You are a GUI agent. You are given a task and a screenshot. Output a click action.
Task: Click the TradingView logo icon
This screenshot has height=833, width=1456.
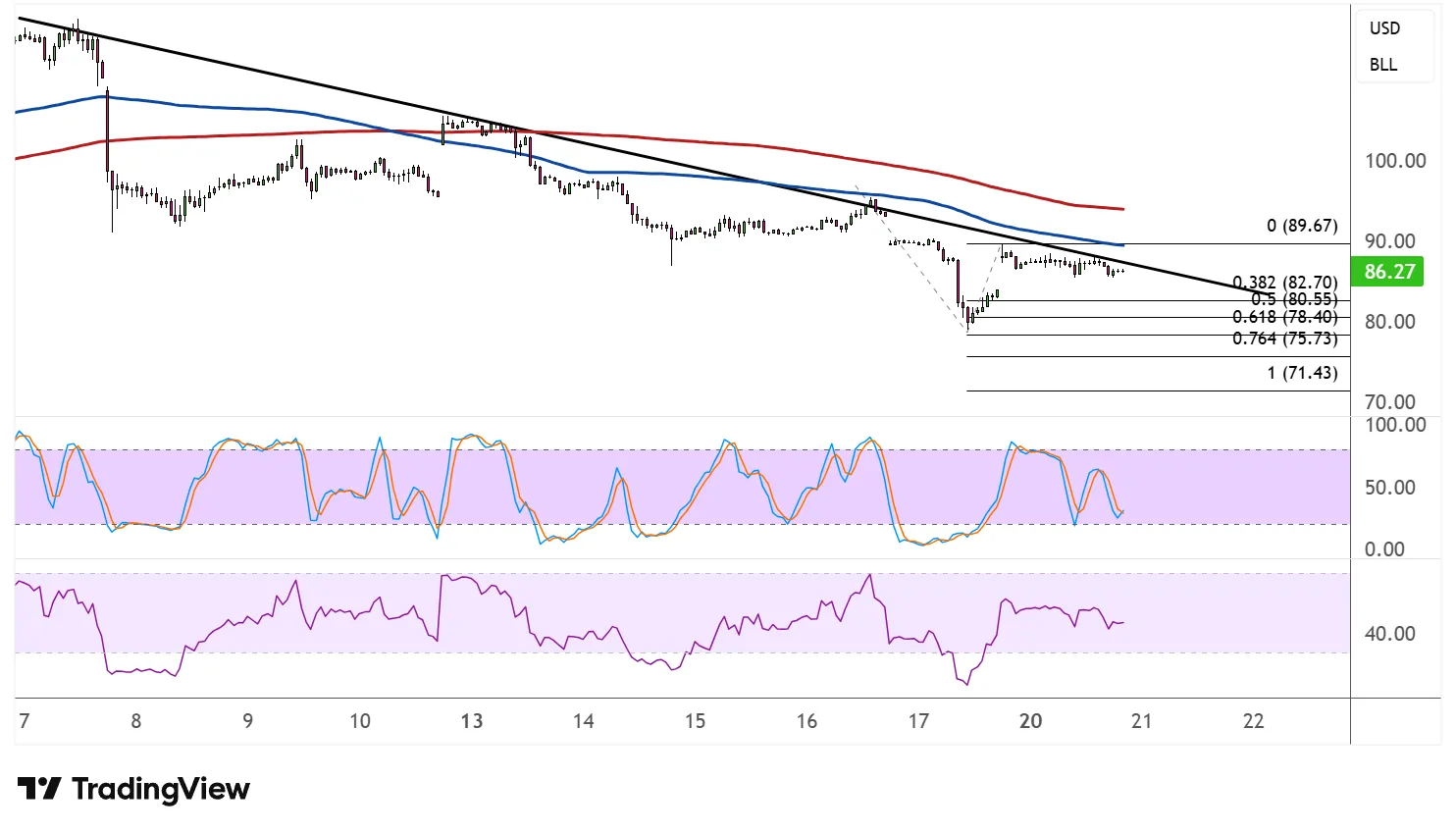pos(39,789)
